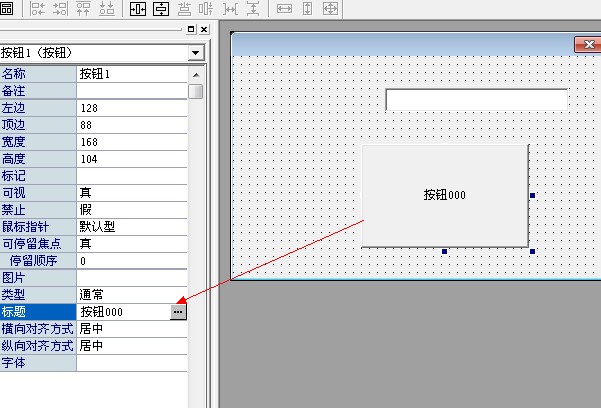This screenshot has height=408, width=601.
Task: Select the highlighted 标题 property label
Action: click(38, 312)
